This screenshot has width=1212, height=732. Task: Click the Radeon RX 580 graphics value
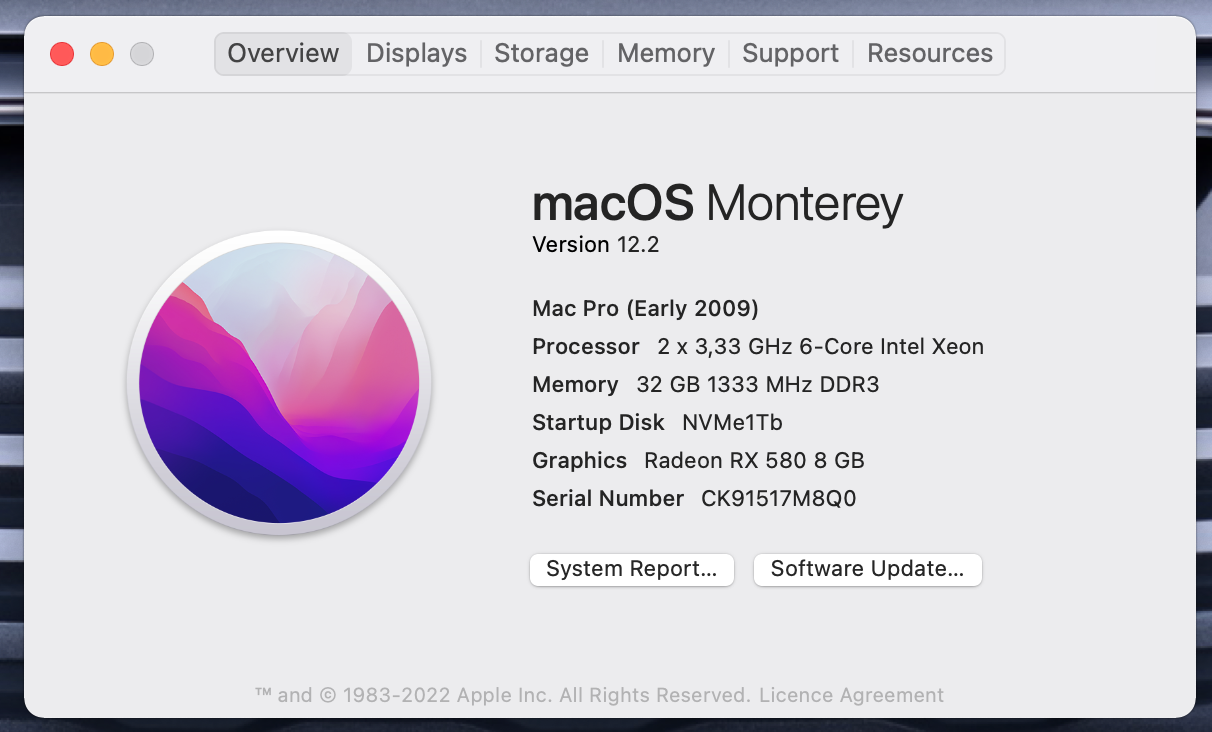click(754, 460)
